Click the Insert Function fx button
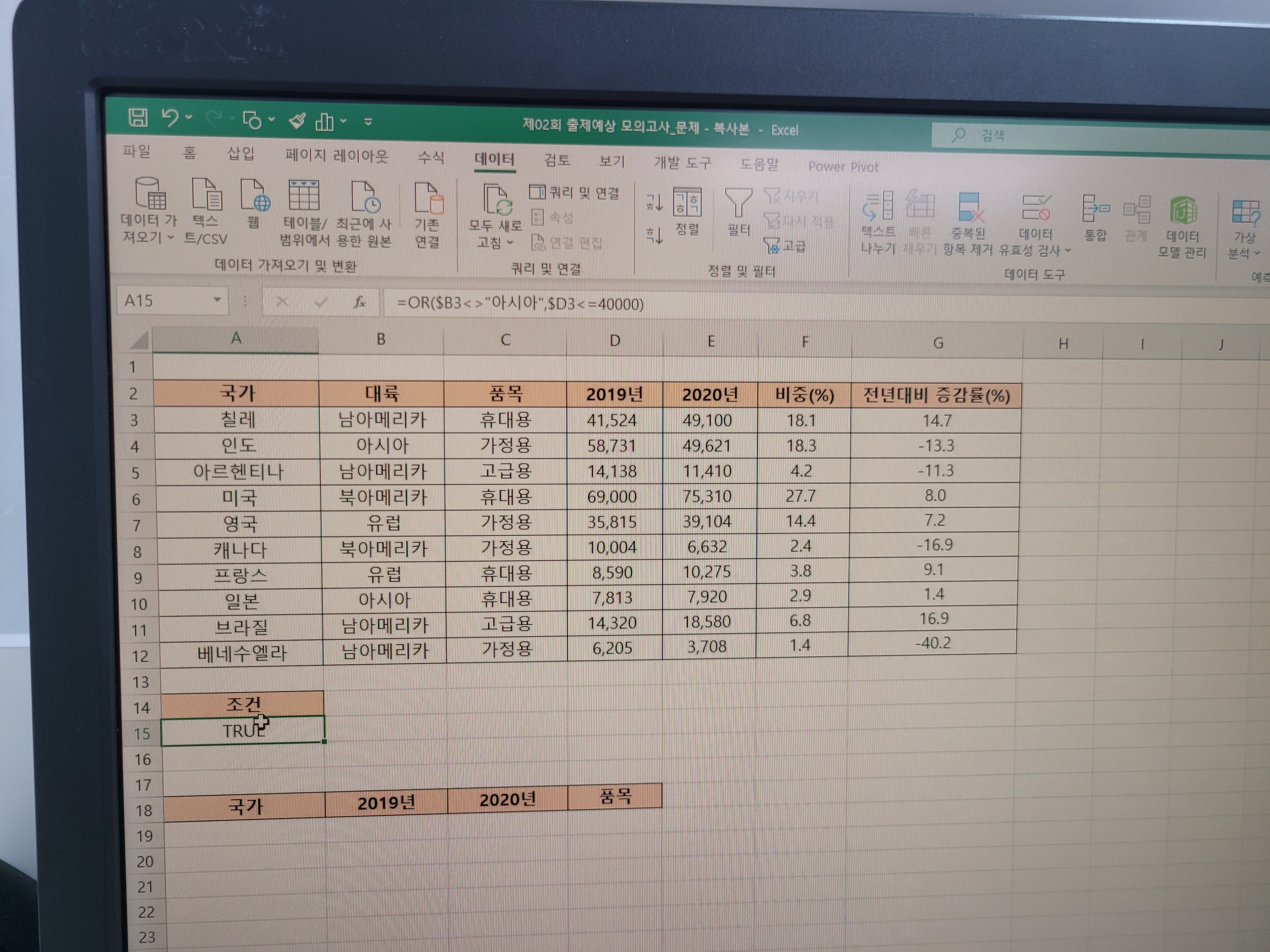The width and height of the screenshot is (1270, 952). pos(359,303)
